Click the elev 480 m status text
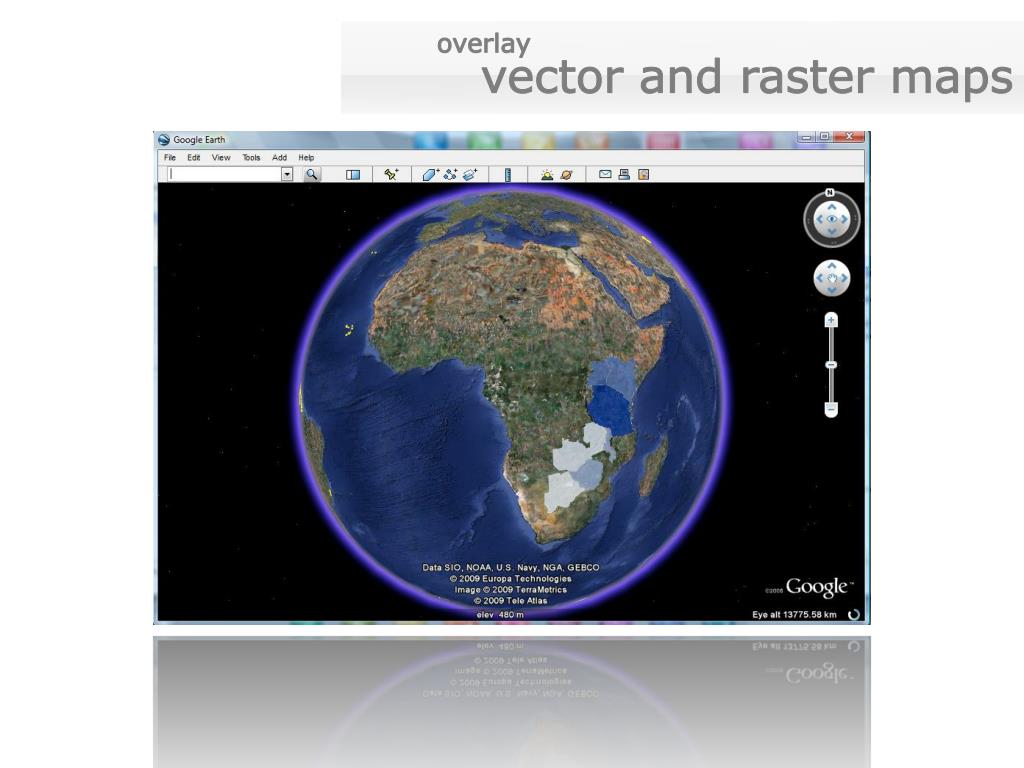This screenshot has height=768, width=1024. click(x=500, y=615)
